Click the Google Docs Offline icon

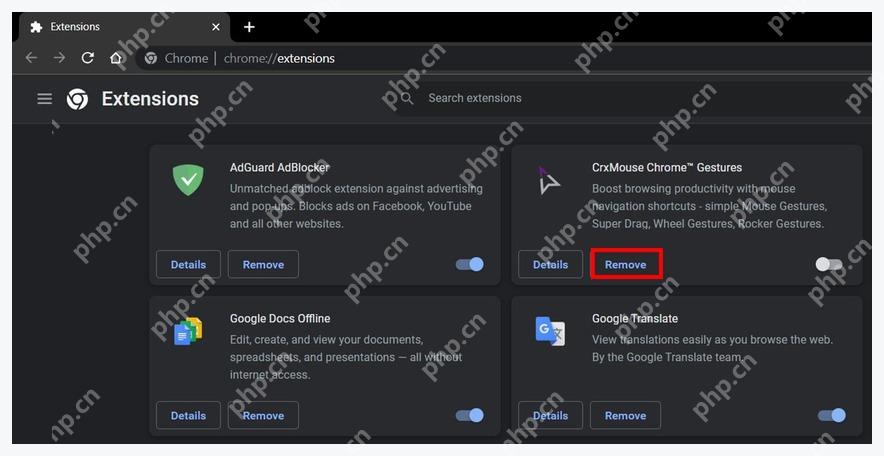(188, 331)
